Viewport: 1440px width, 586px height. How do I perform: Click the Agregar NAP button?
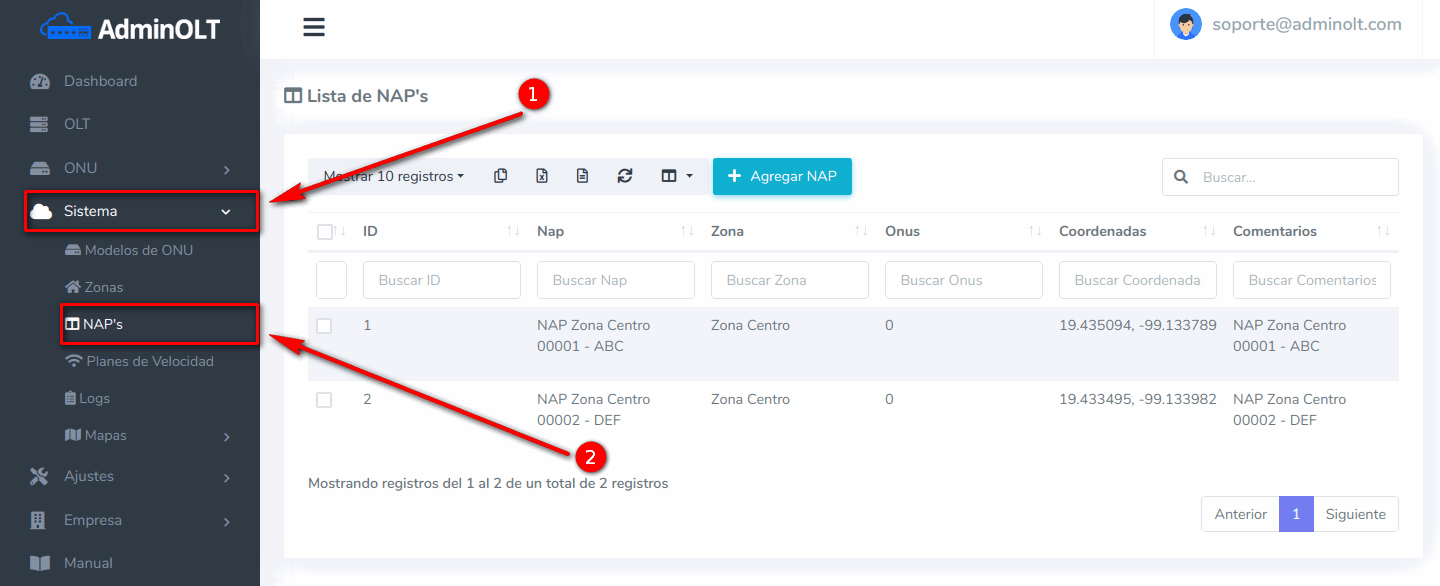click(x=782, y=176)
